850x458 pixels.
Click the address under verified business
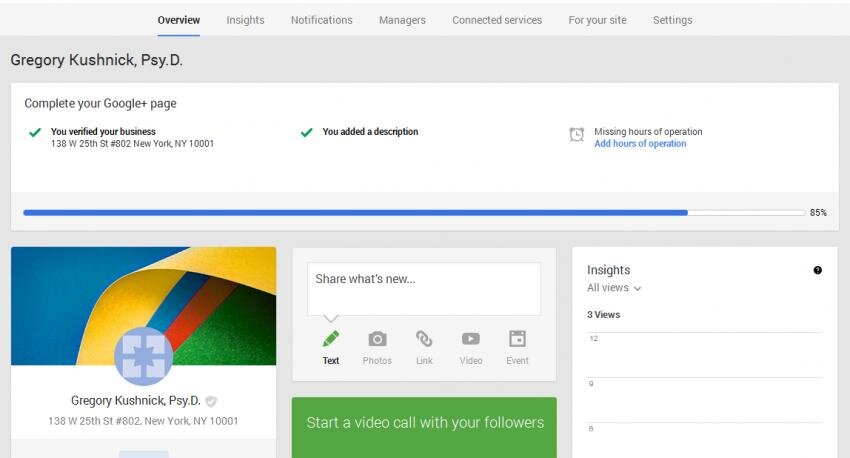132,144
